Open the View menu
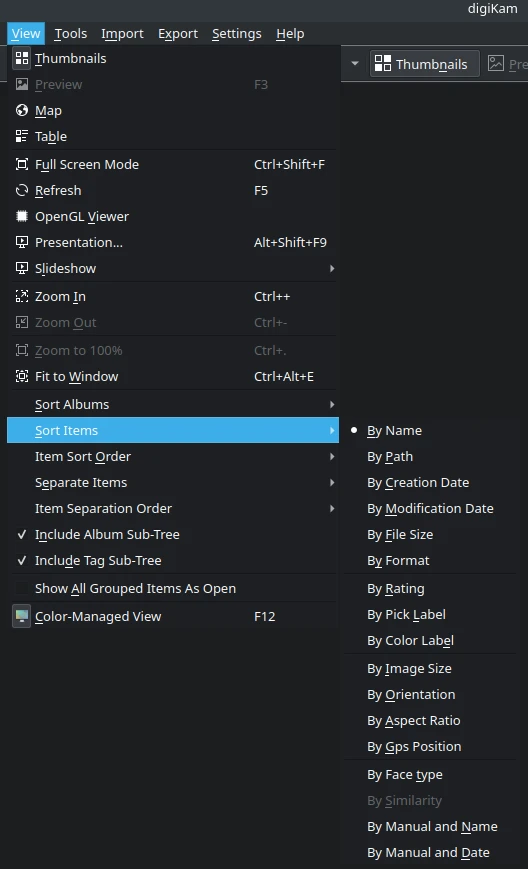The height and width of the screenshot is (869, 528). coord(26,34)
